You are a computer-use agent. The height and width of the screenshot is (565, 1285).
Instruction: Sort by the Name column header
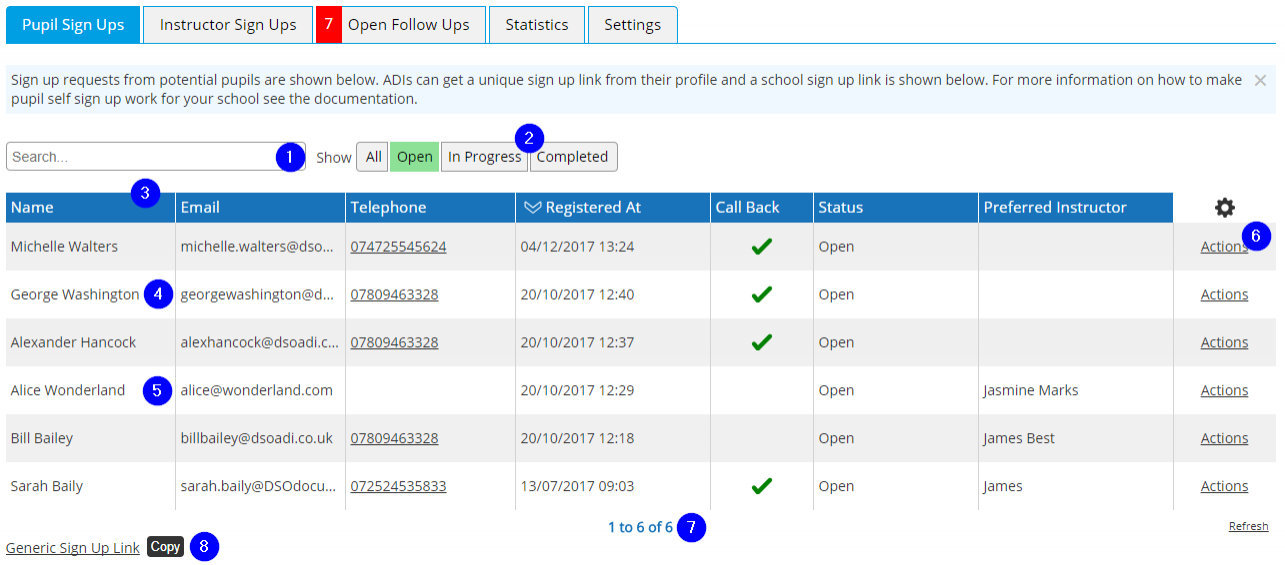[x=90, y=207]
